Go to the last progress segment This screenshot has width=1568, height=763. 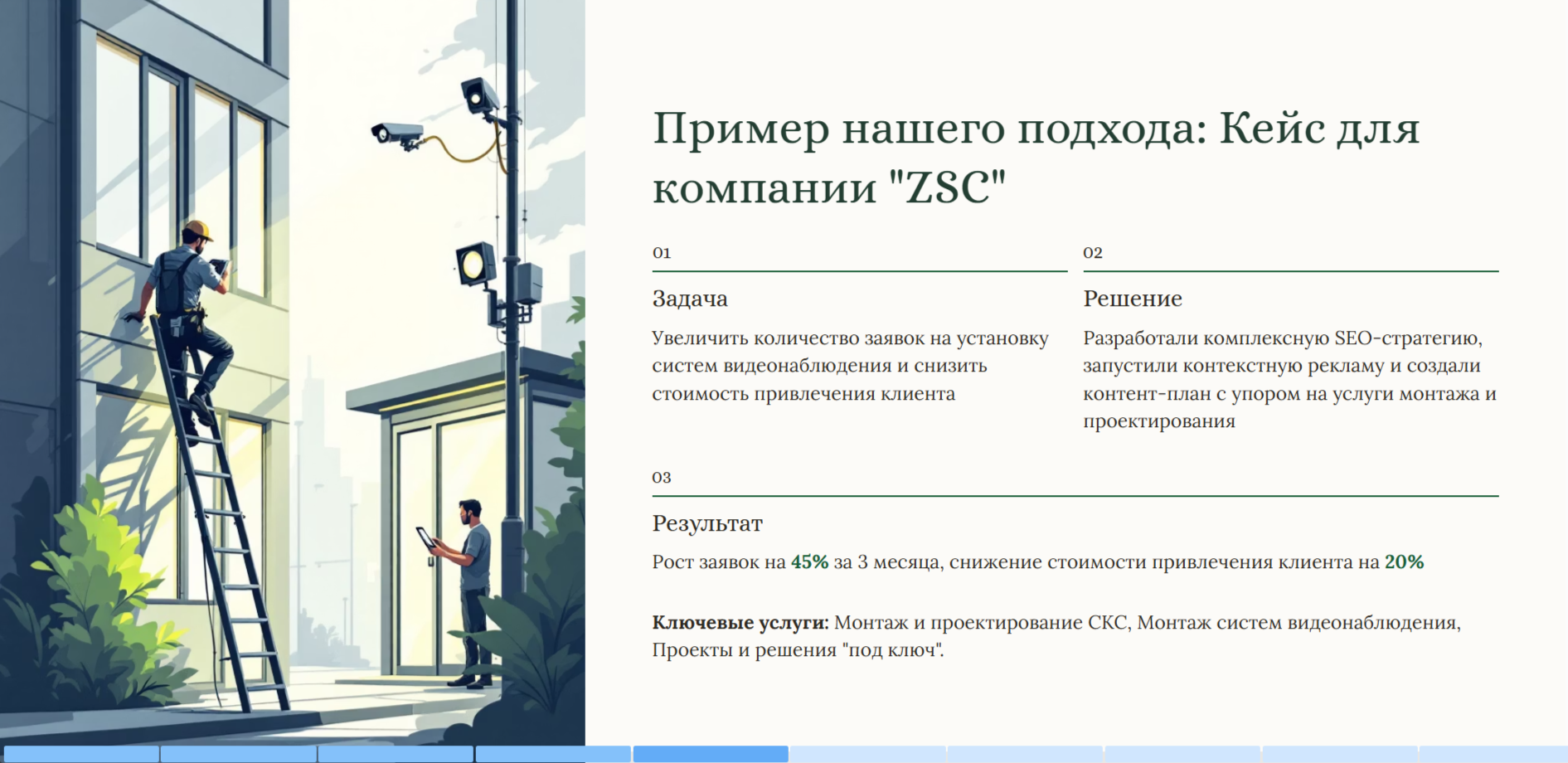pos(1494,754)
